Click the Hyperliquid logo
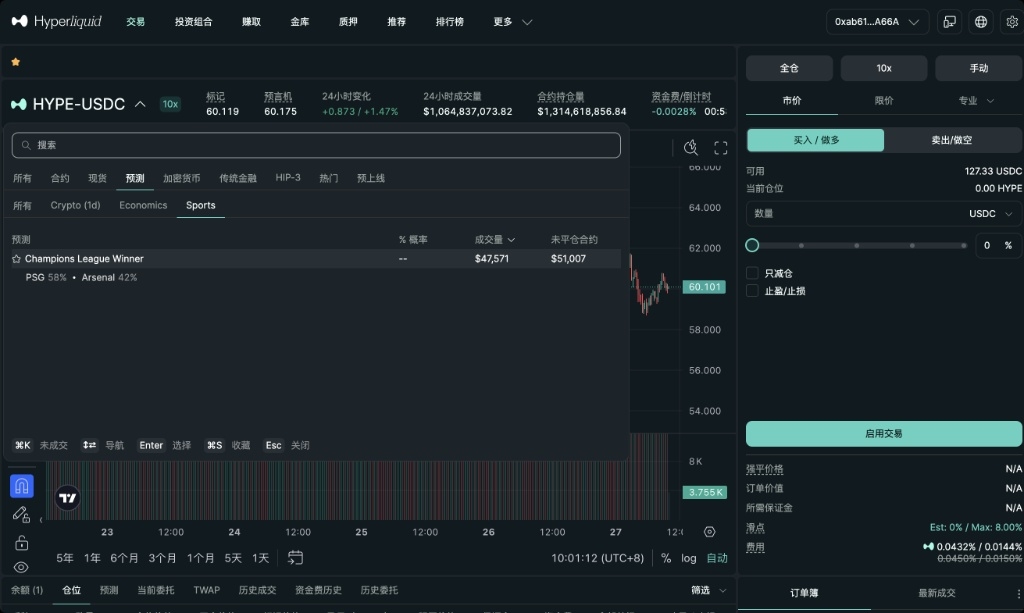This screenshot has height=613, width=1024. click(57, 22)
